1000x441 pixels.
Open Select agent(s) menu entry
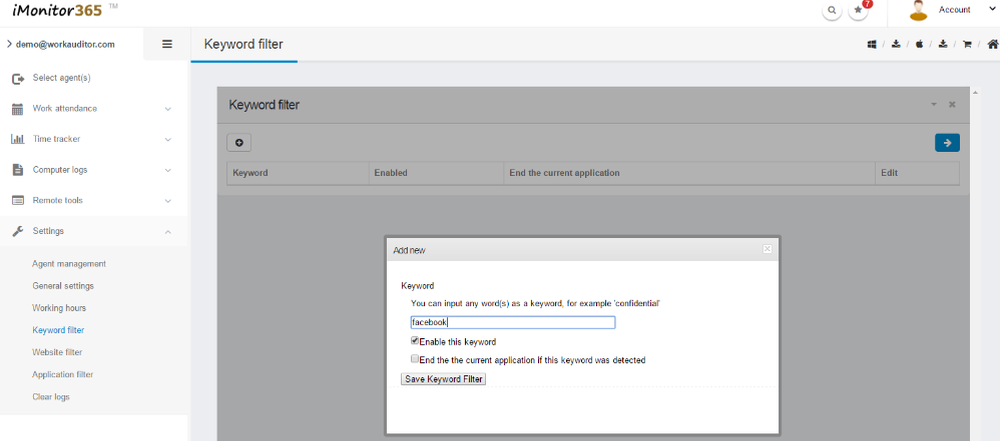pyautogui.click(x=61, y=78)
